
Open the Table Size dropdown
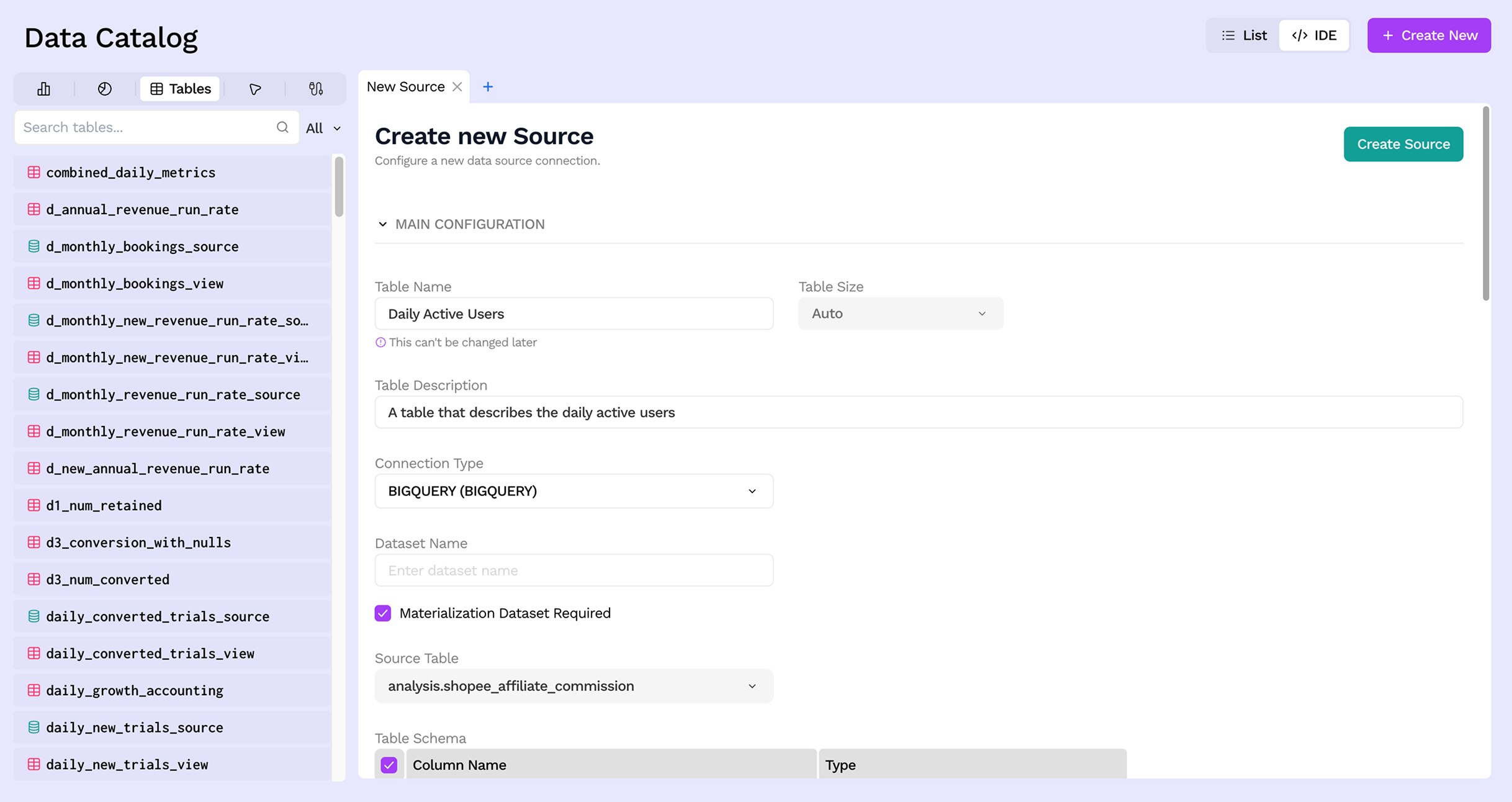[900, 313]
